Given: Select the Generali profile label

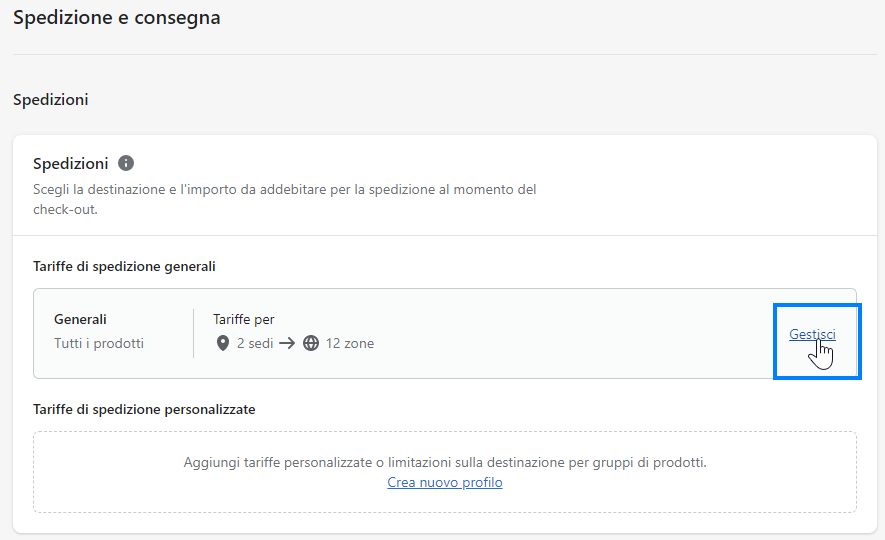Looking at the screenshot, I should 80,319.
